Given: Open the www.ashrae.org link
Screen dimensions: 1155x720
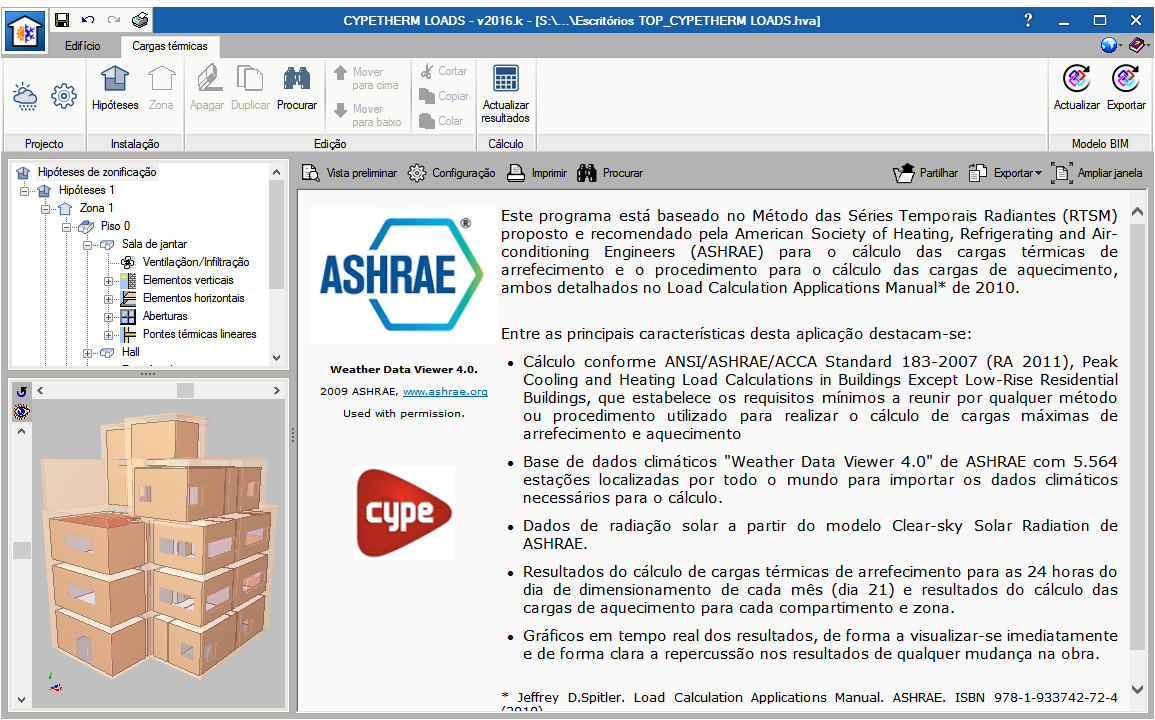Looking at the screenshot, I should pos(445,391).
